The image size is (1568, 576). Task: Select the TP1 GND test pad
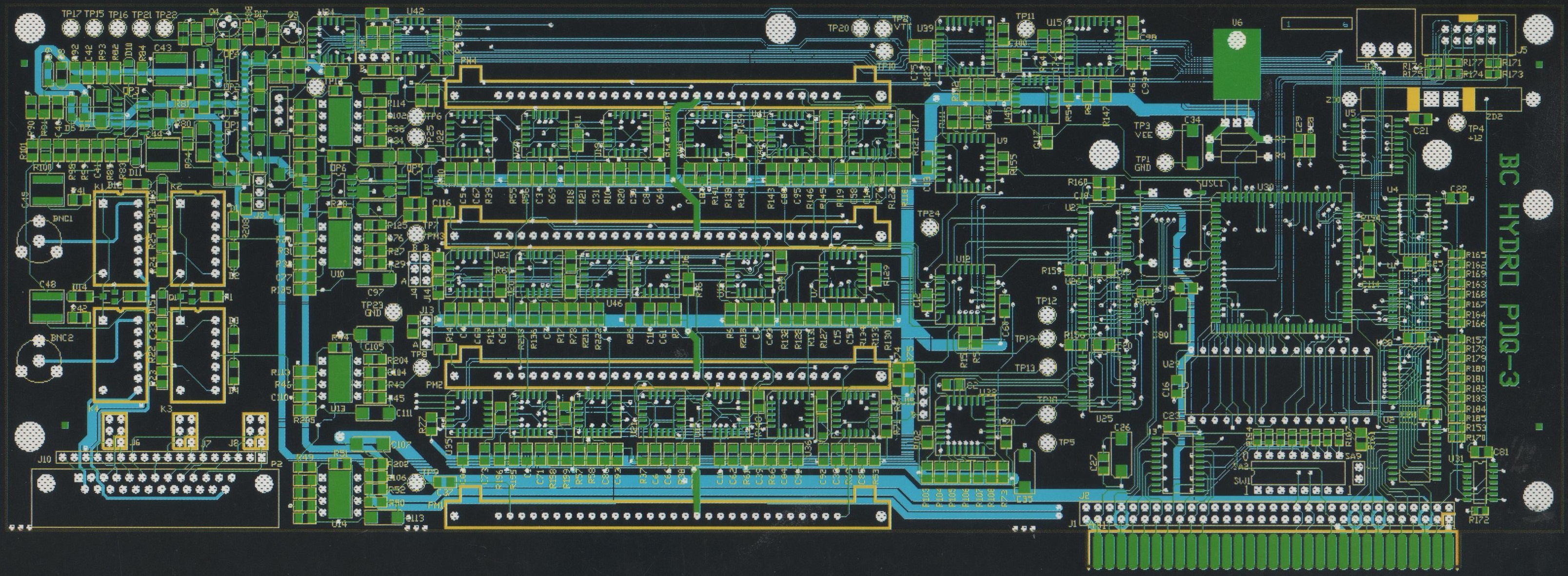pos(1165,162)
